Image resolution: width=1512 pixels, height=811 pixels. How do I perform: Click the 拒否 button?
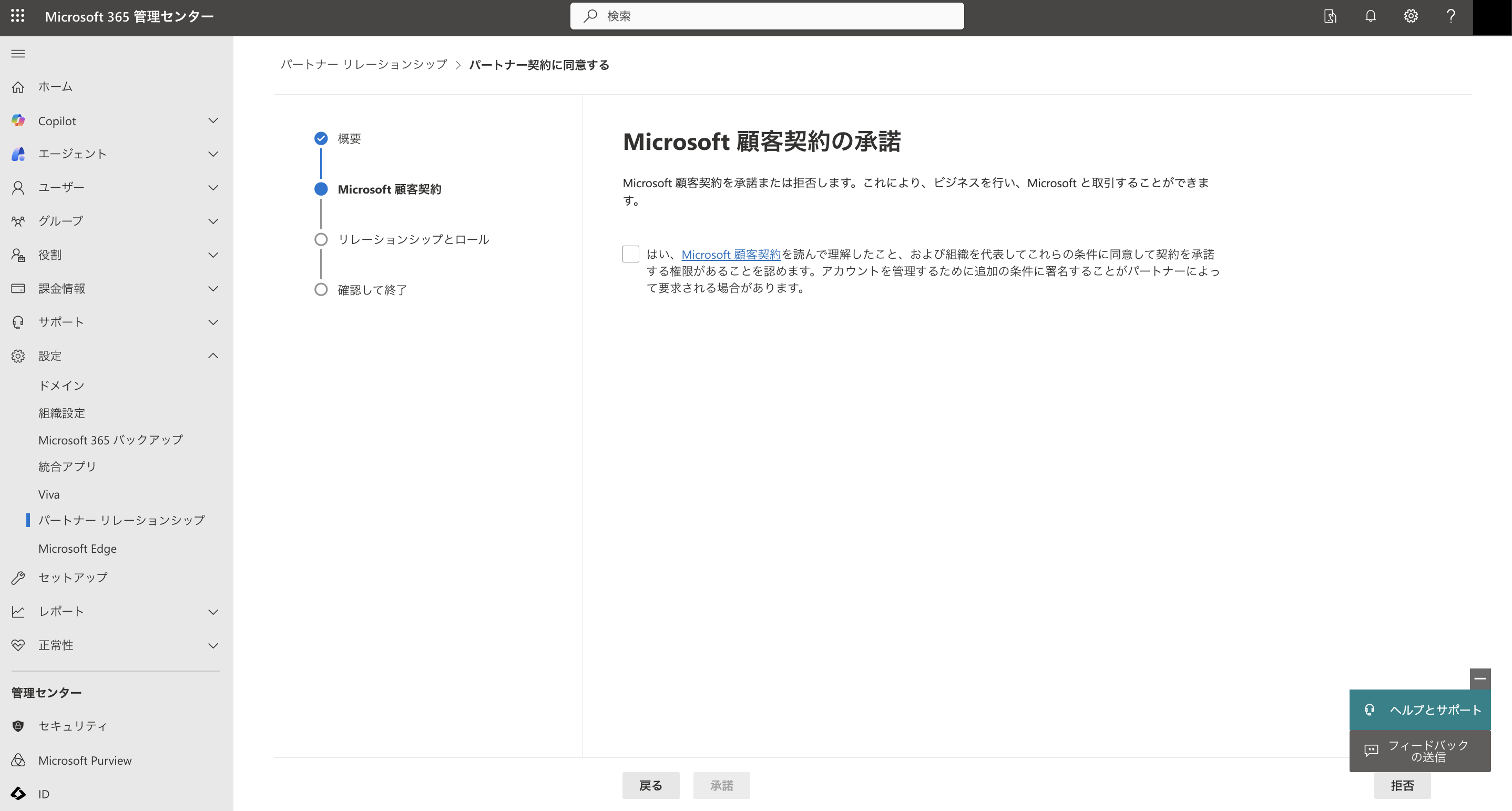tap(1402, 785)
